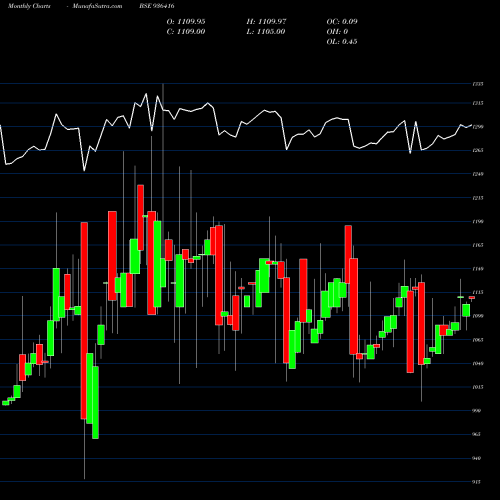This screenshot has width=500, height=500.
Task: Click the 1140 price axis label
Action: click(x=478, y=269)
